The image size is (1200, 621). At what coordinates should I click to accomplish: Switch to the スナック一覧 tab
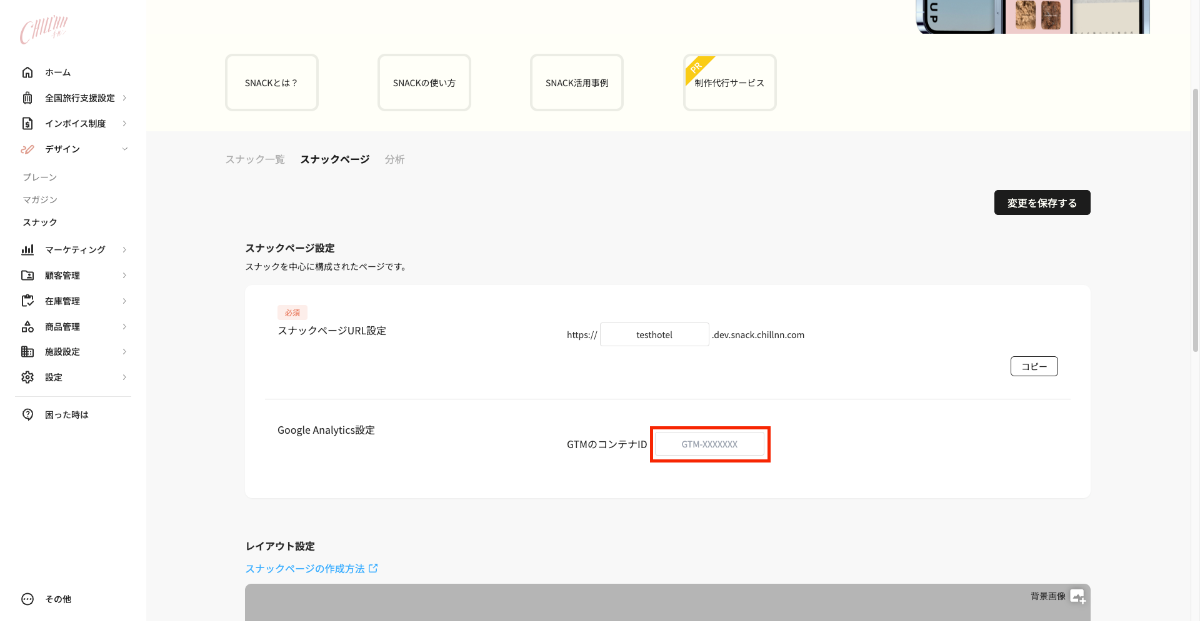click(x=255, y=159)
